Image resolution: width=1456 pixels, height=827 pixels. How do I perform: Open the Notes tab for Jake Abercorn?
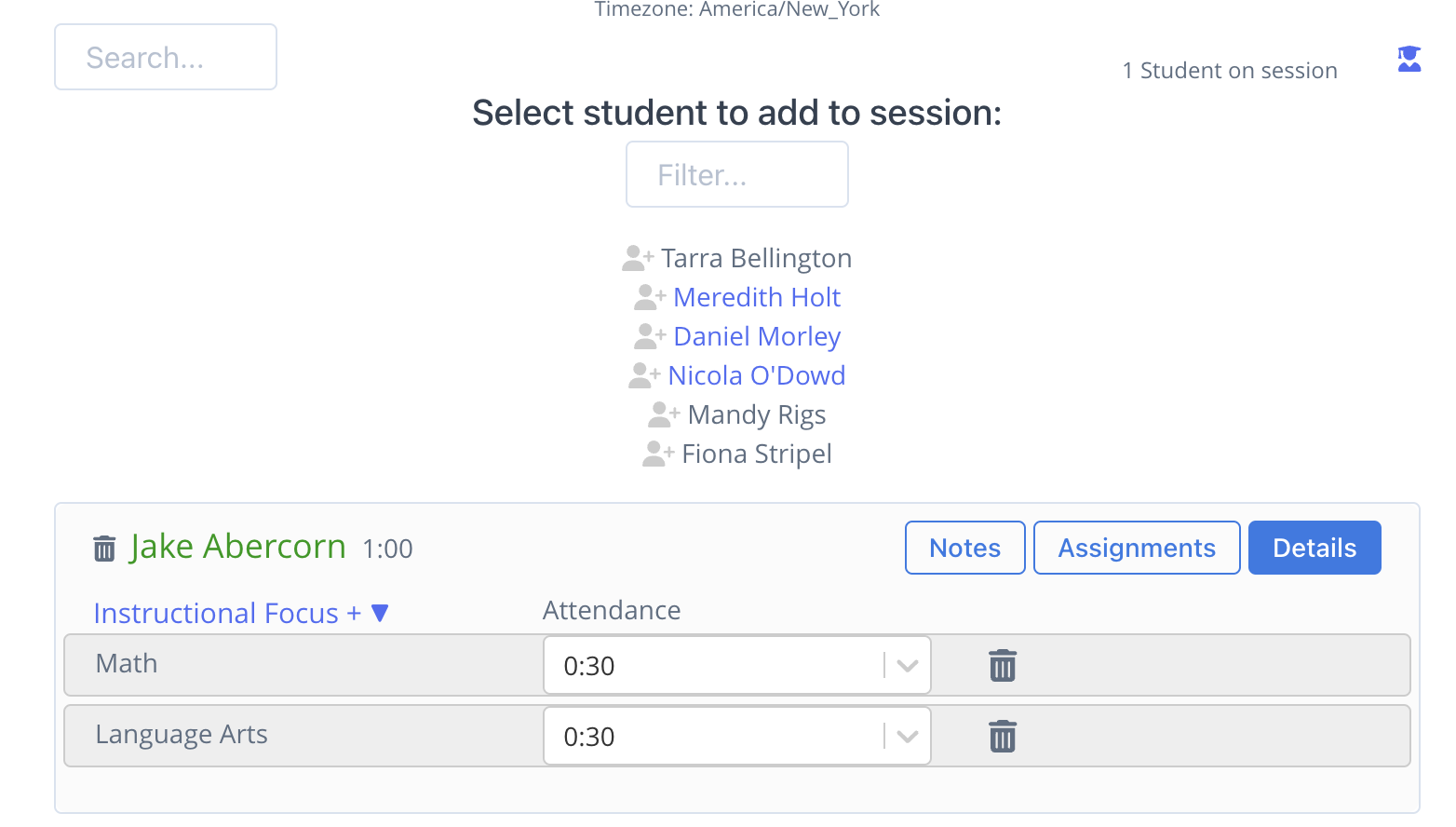(x=965, y=548)
